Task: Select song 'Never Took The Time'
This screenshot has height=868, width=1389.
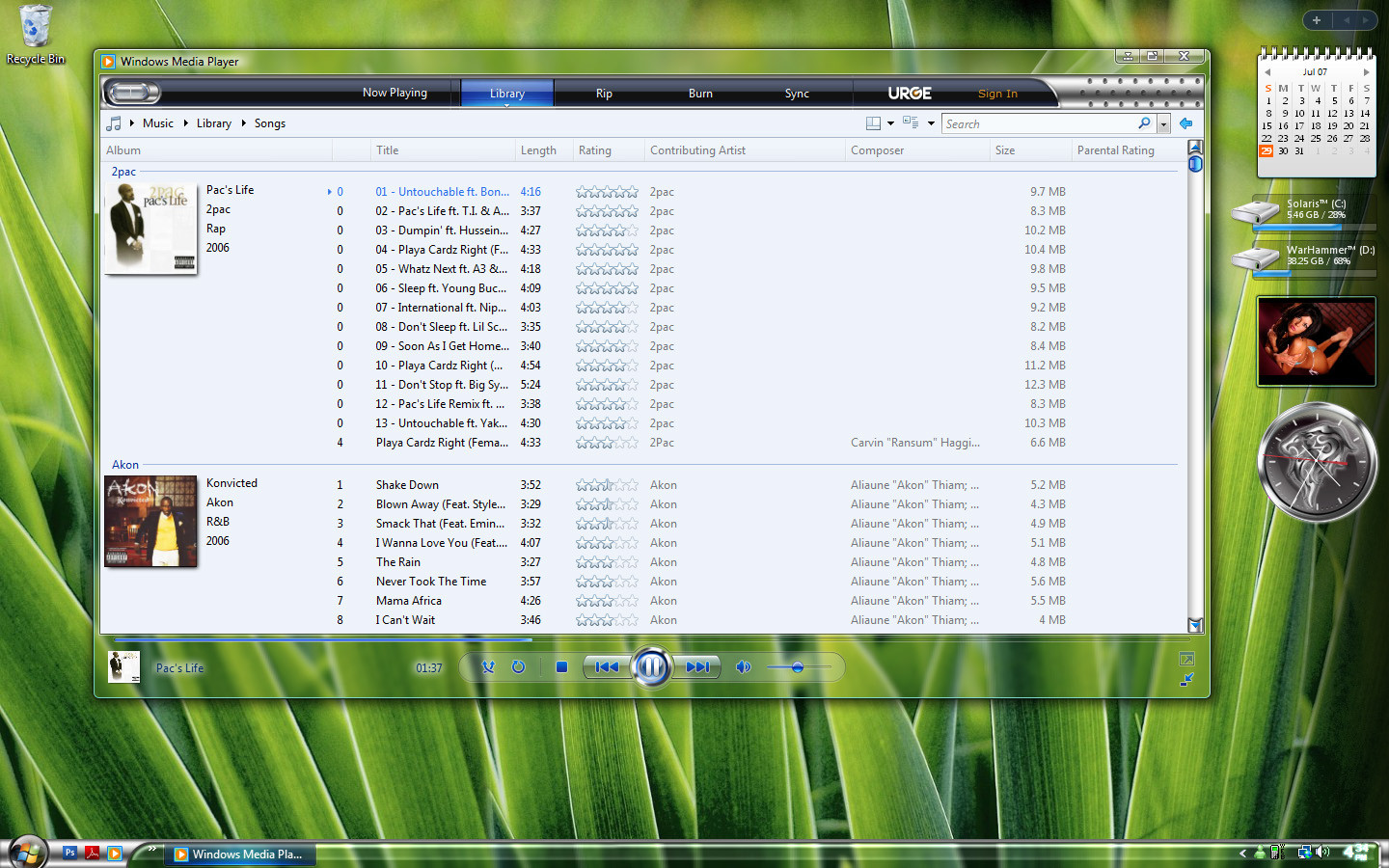Action: click(x=431, y=582)
